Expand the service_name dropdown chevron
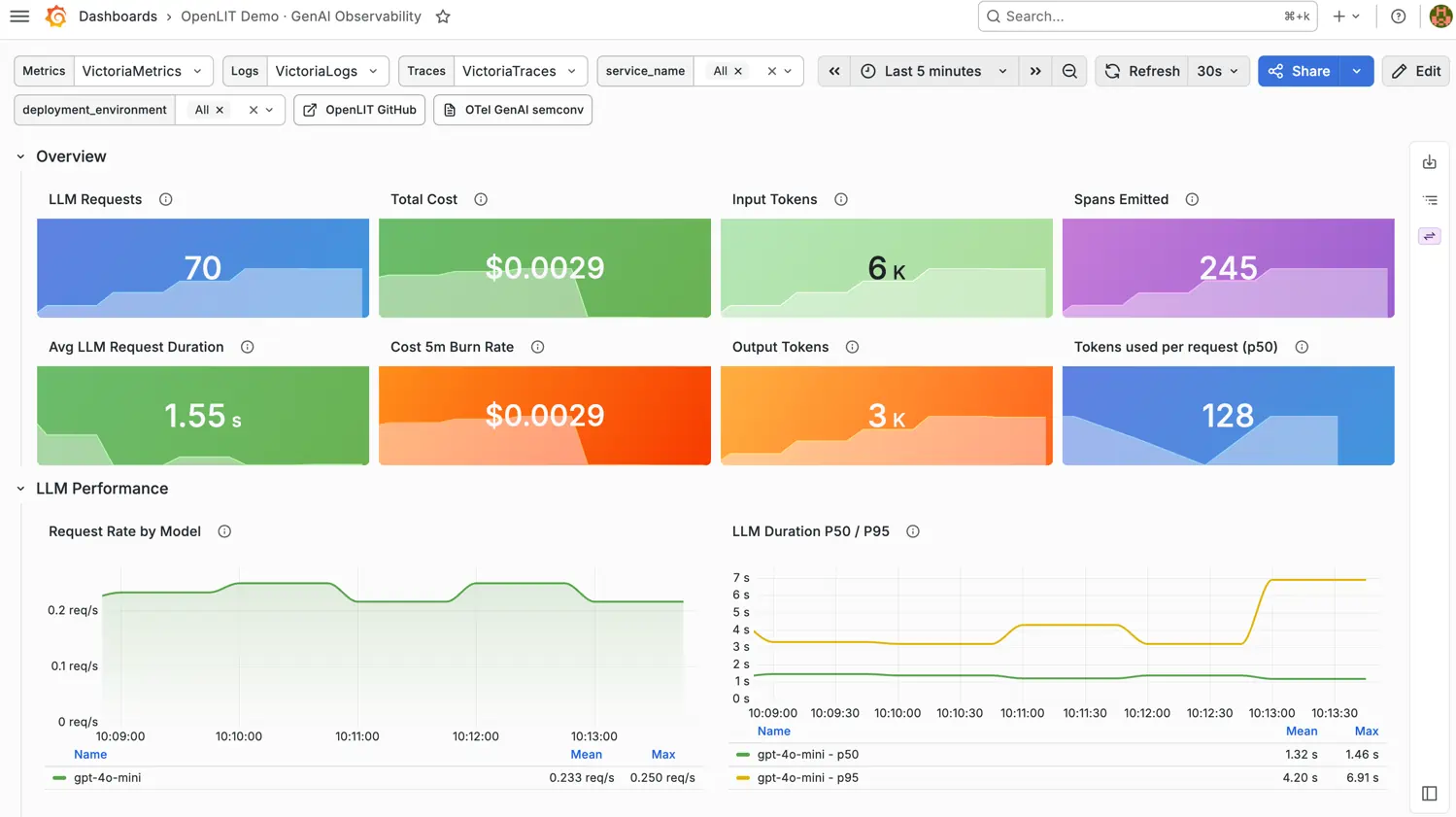 [788, 71]
